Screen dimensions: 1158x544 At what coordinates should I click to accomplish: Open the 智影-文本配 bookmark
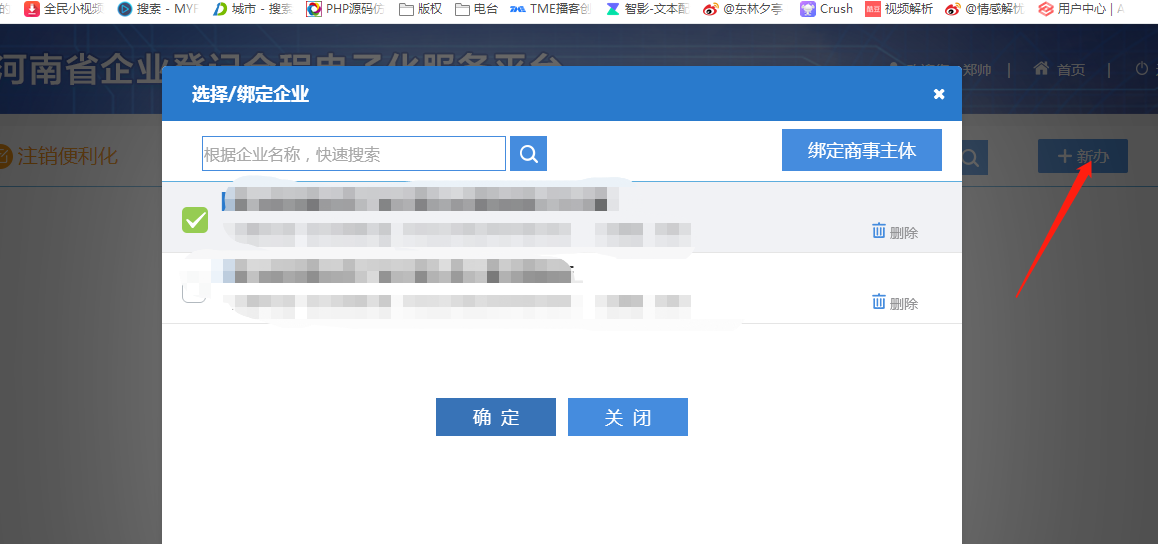point(647,9)
